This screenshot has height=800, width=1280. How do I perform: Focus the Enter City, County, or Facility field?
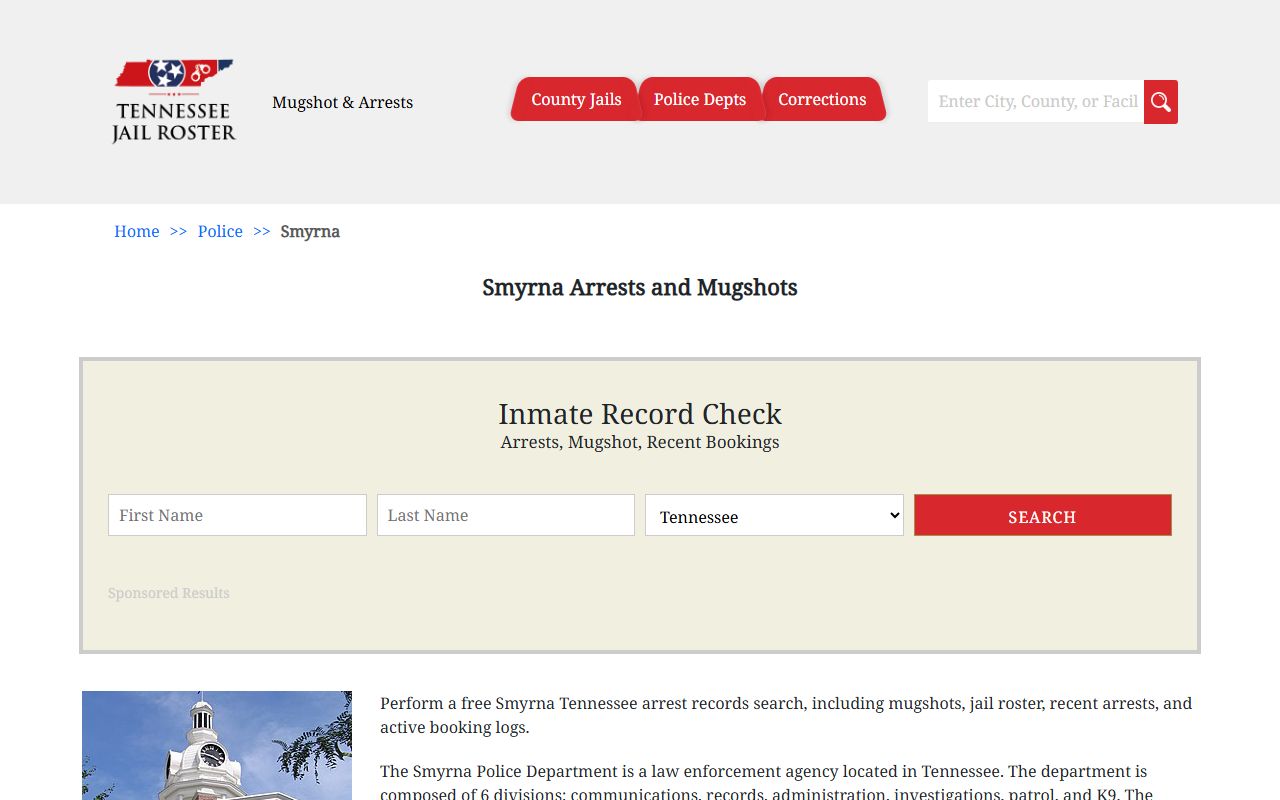click(1036, 101)
